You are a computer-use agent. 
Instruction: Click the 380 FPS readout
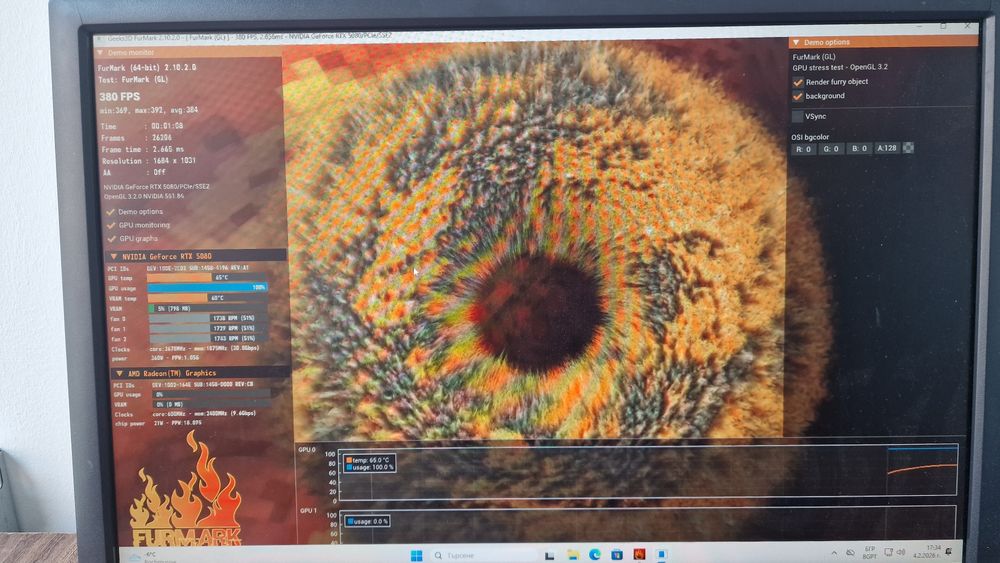coord(119,97)
